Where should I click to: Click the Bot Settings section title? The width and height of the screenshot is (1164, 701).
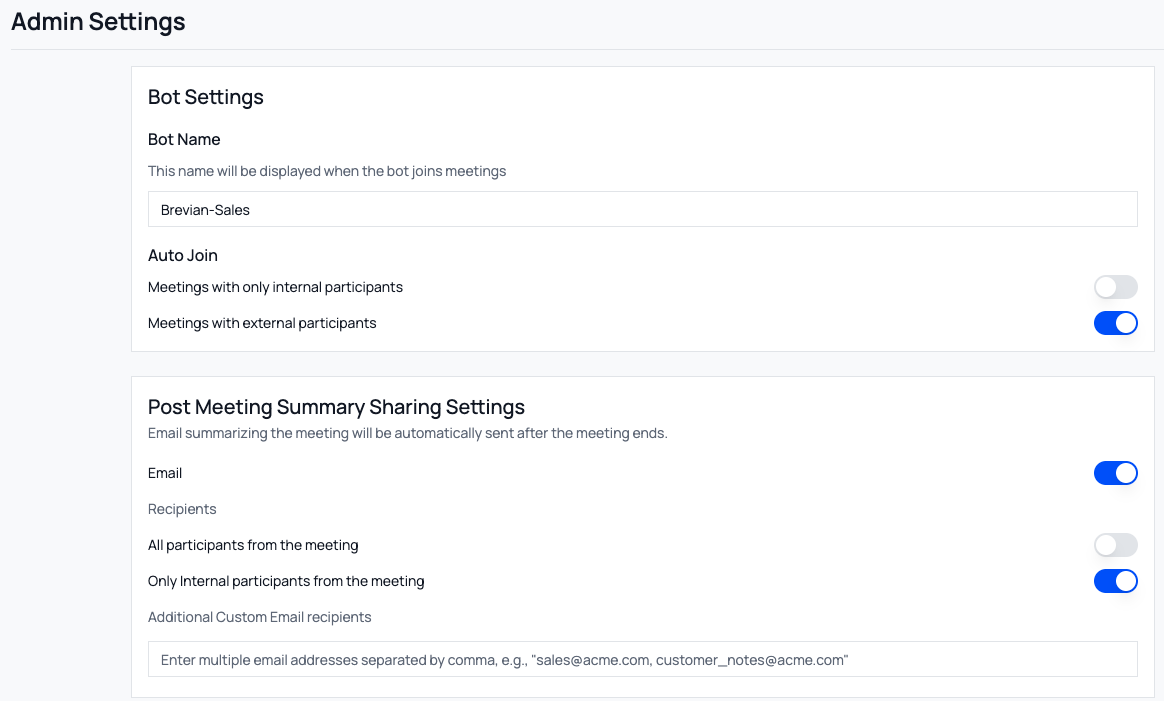pyautogui.click(x=205, y=97)
